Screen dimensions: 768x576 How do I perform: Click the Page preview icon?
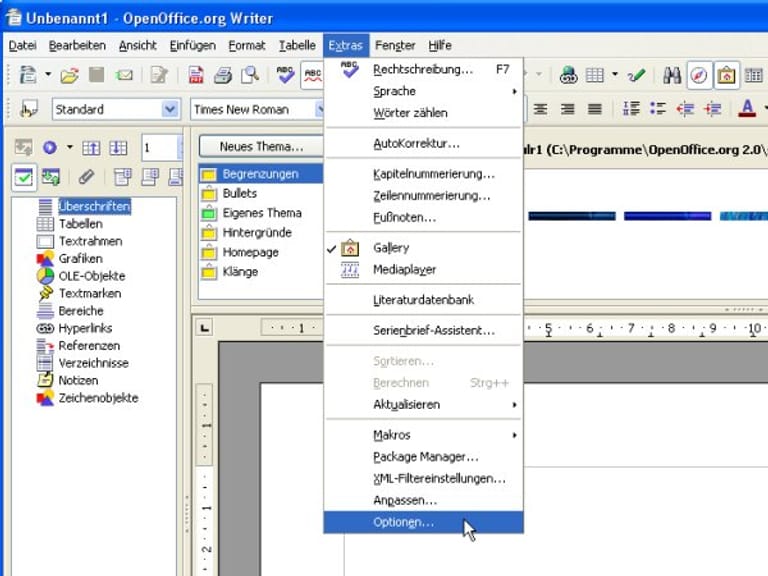coord(250,75)
